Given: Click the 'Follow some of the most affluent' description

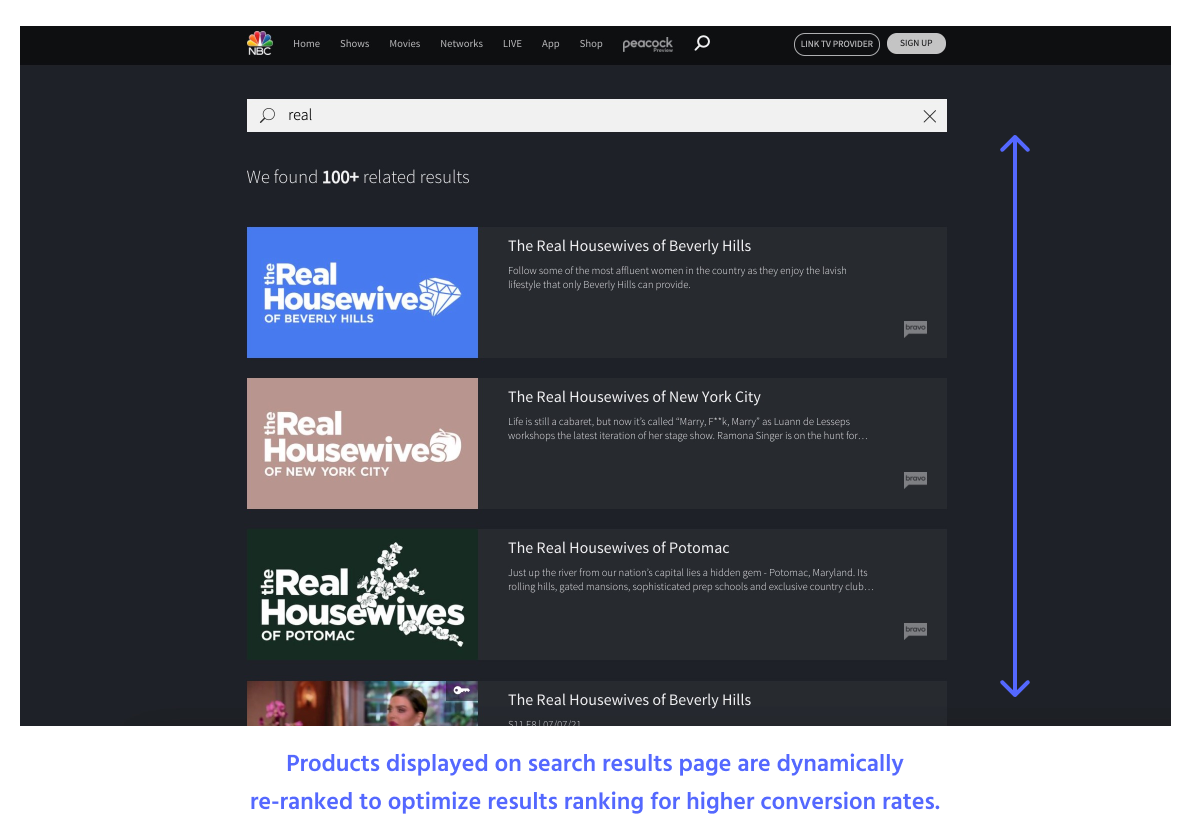Looking at the screenshot, I should tap(677, 277).
